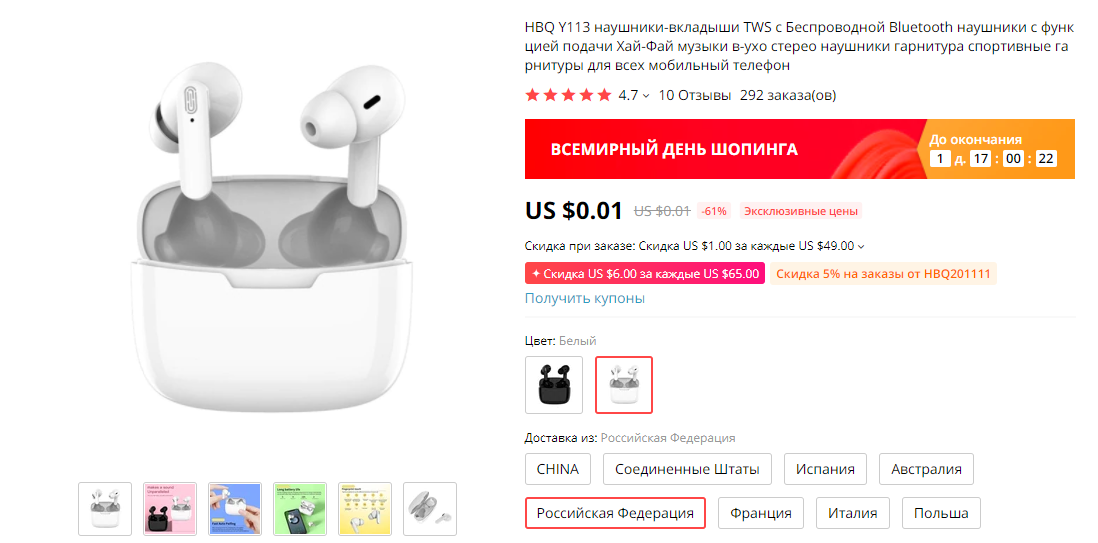Open the first gallery thumbnail of white earbuds

click(x=104, y=509)
